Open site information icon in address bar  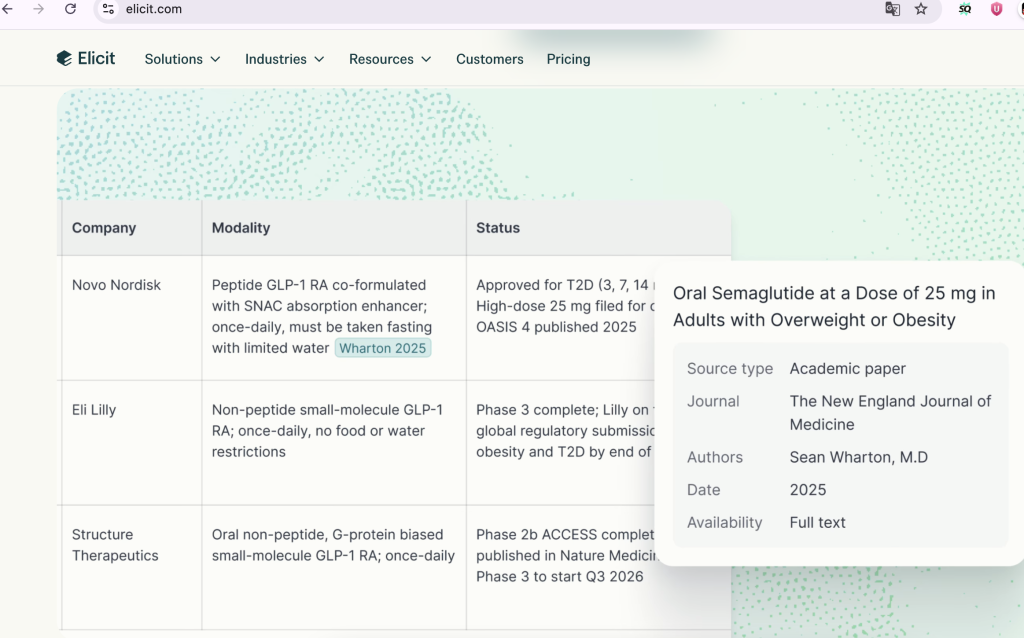[x=108, y=9]
